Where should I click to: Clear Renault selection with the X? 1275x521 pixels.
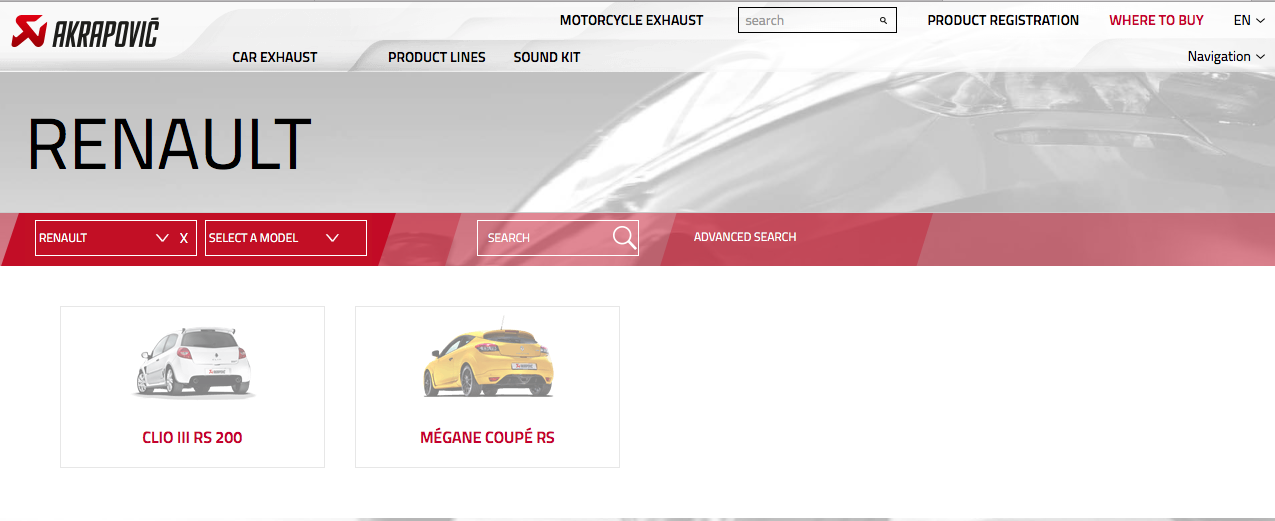pyautogui.click(x=184, y=238)
